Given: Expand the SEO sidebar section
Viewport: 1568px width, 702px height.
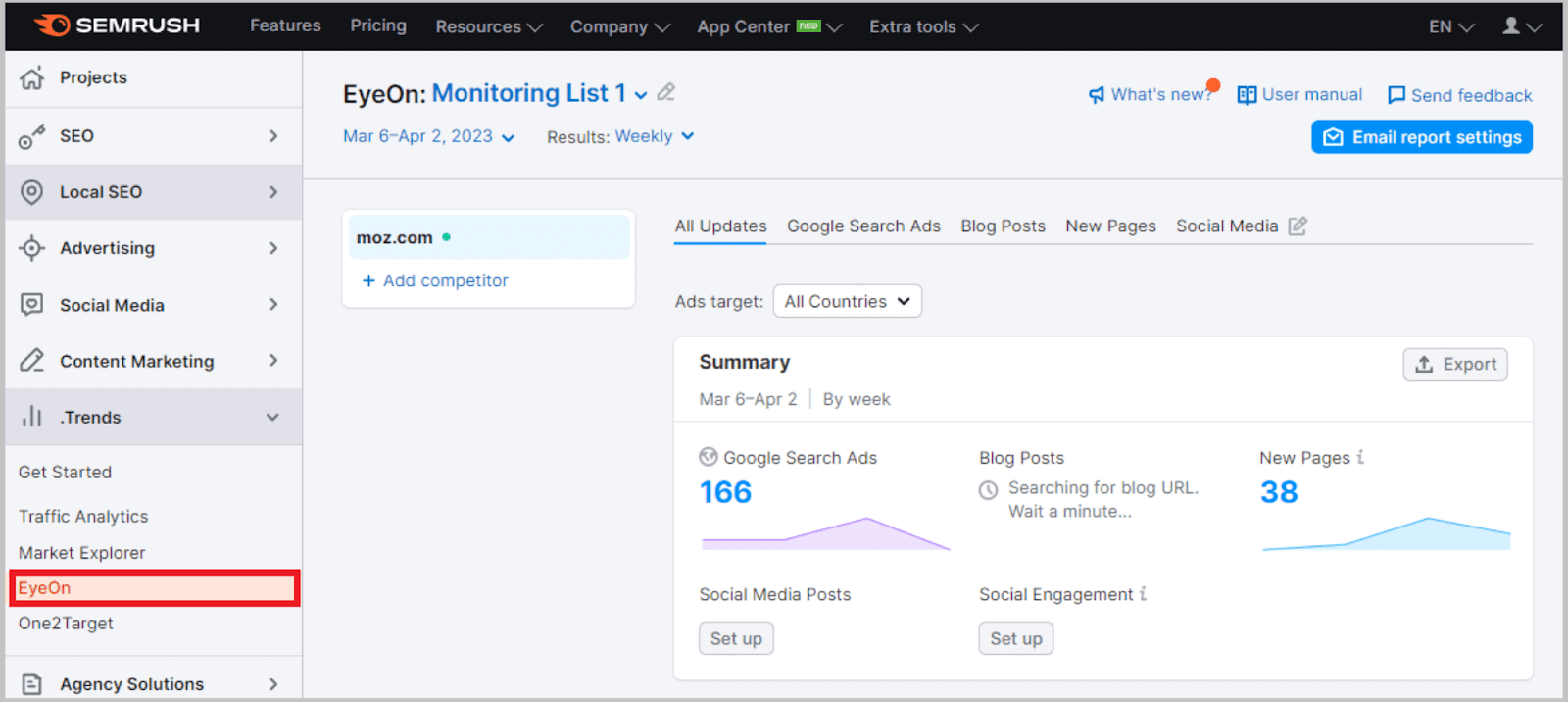Looking at the screenshot, I should (x=273, y=136).
